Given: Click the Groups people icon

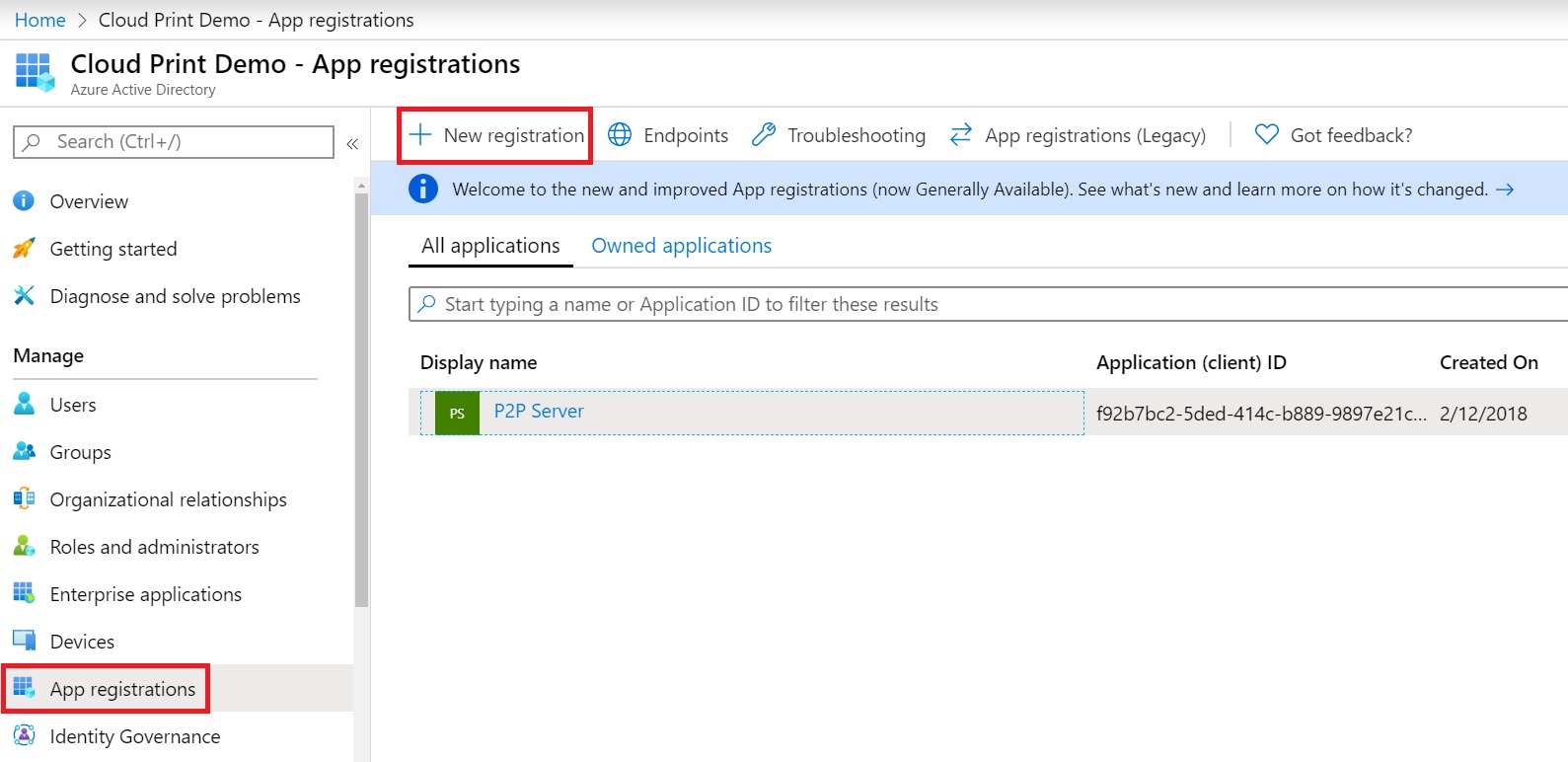Looking at the screenshot, I should (24, 451).
